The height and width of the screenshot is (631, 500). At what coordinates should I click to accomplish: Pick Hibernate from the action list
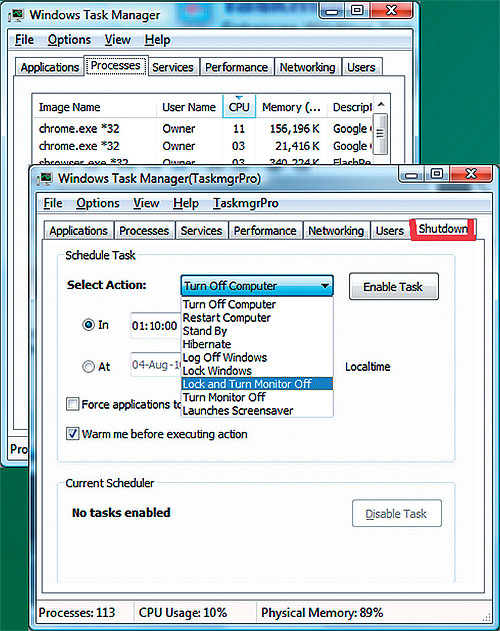click(257, 344)
